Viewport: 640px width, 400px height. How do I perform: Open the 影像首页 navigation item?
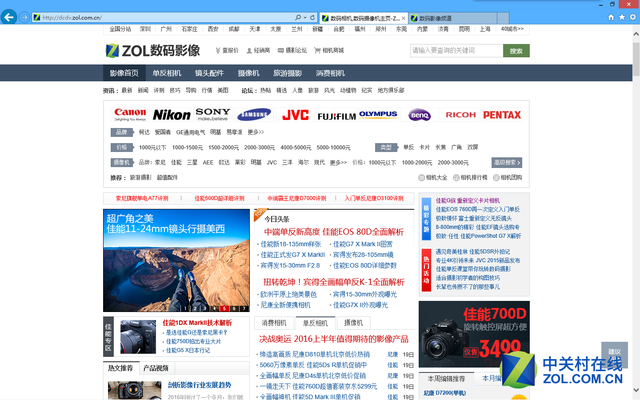(124, 73)
